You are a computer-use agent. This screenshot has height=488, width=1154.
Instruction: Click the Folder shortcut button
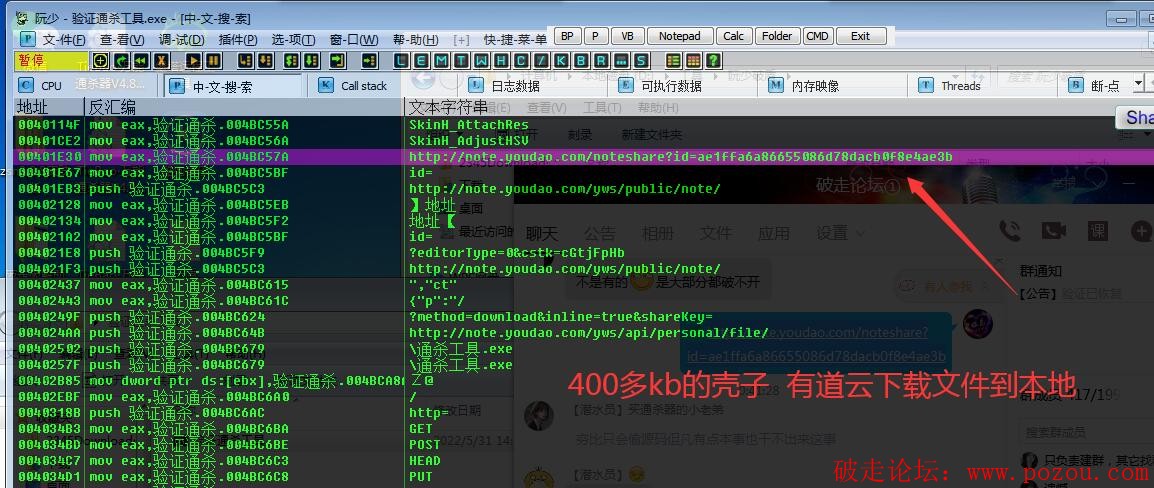[776, 36]
